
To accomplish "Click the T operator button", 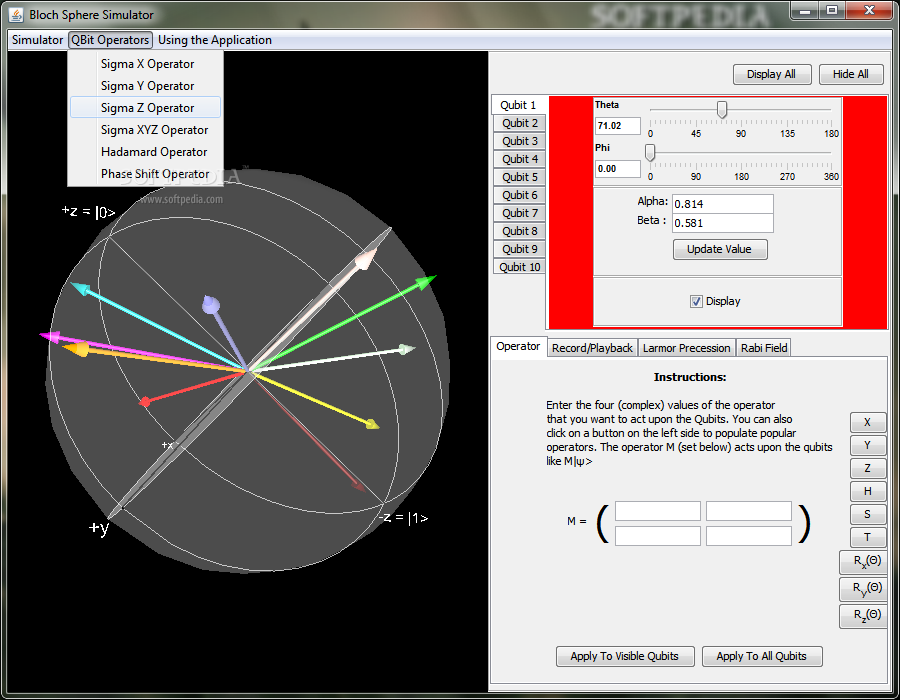I will [x=867, y=537].
